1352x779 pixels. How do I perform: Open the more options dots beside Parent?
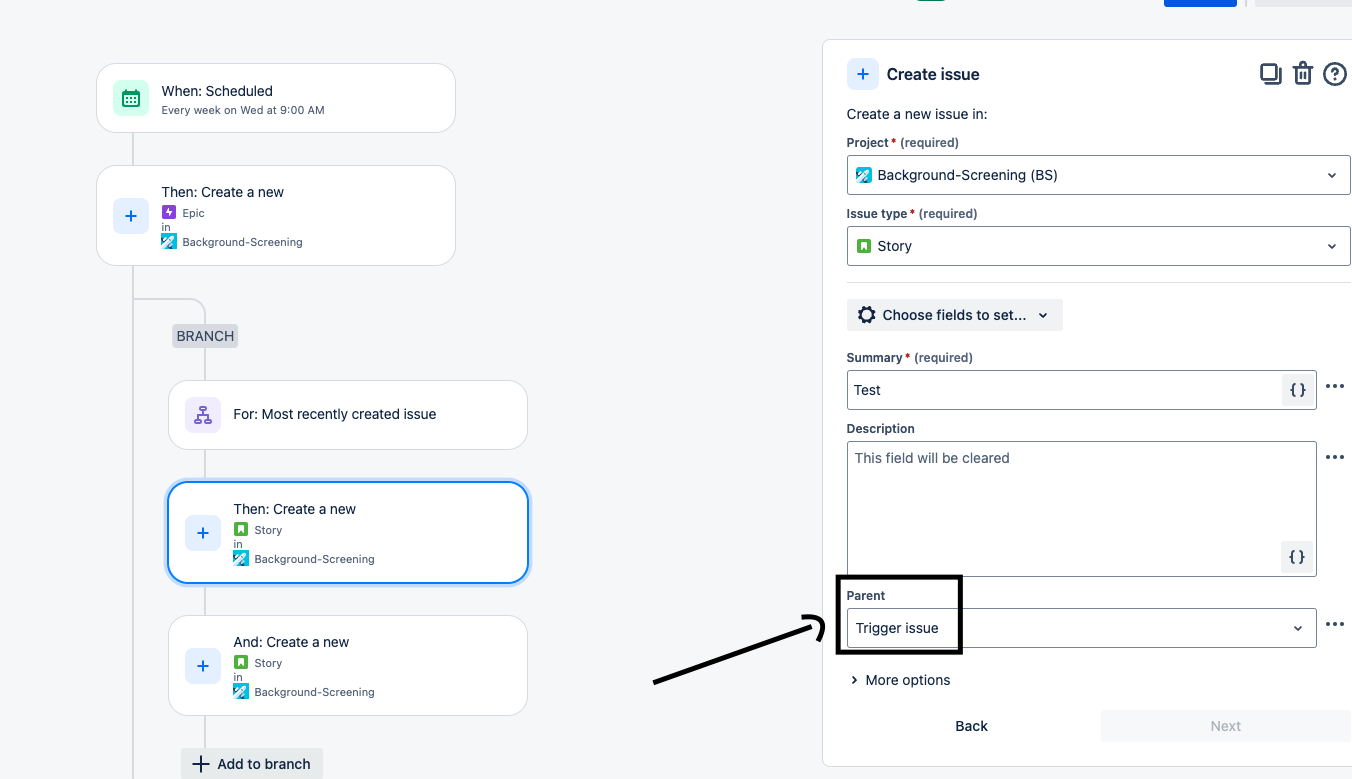click(1334, 624)
